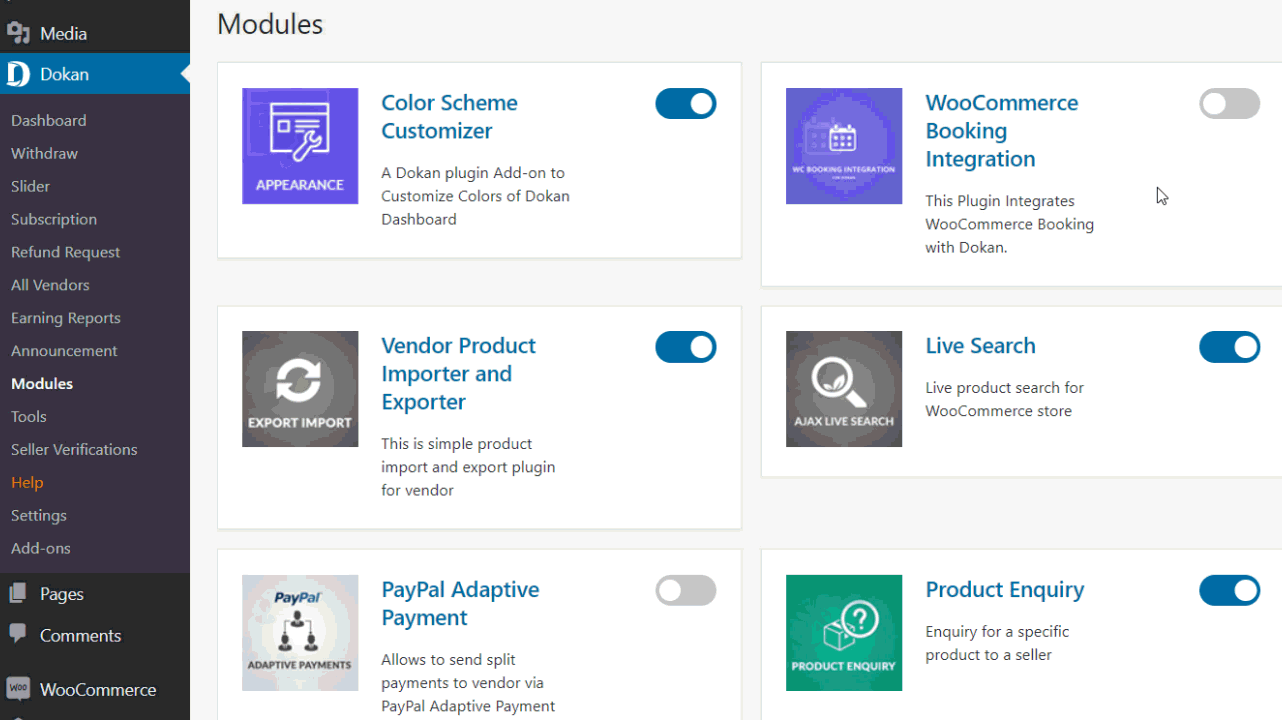The image size is (1282, 720).
Task: Enable the PayPal Adaptive Payment toggle
Action: (686, 590)
